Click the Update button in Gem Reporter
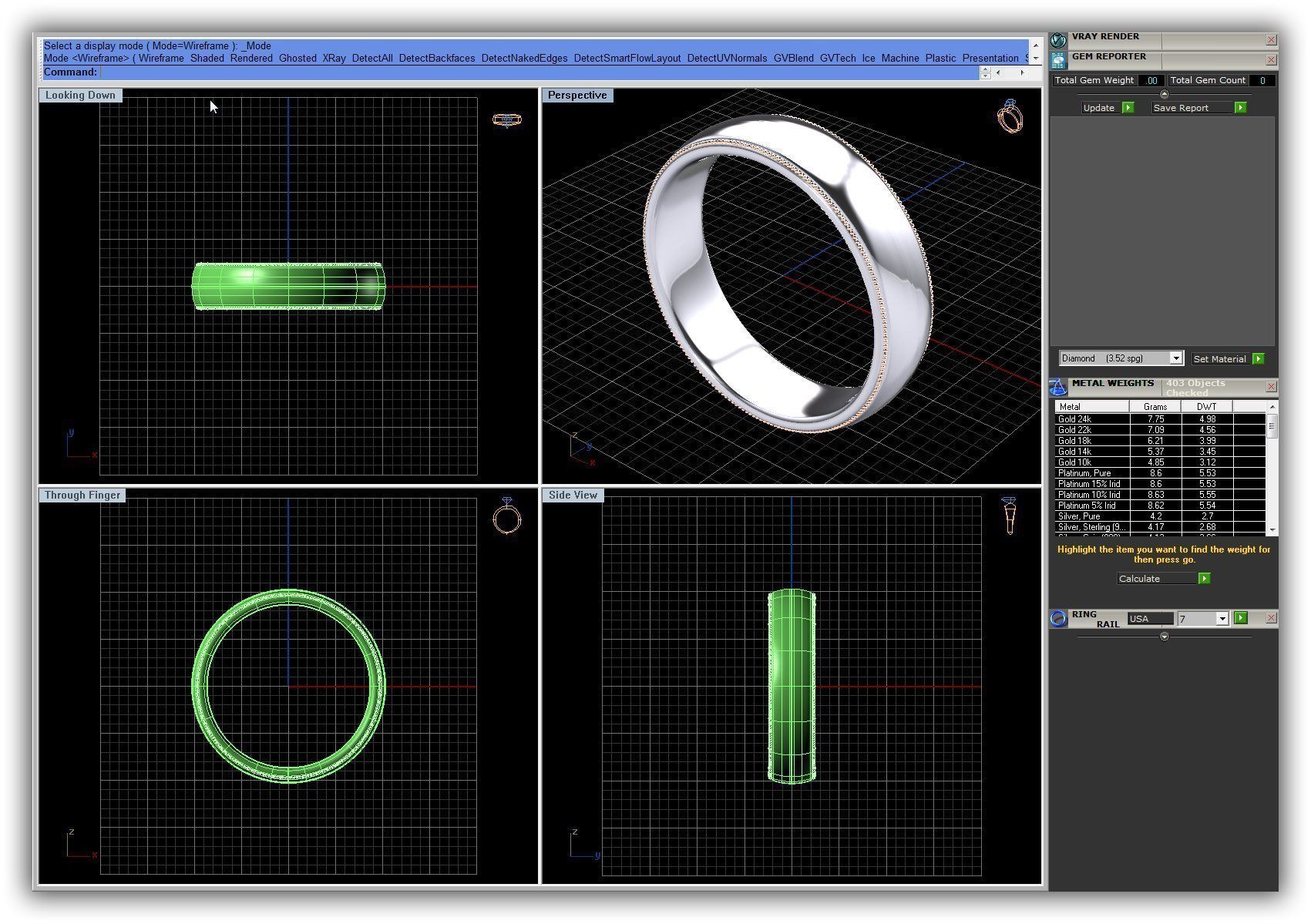Image resolution: width=1311 pixels, height=924 pixels. [1101, 108]
